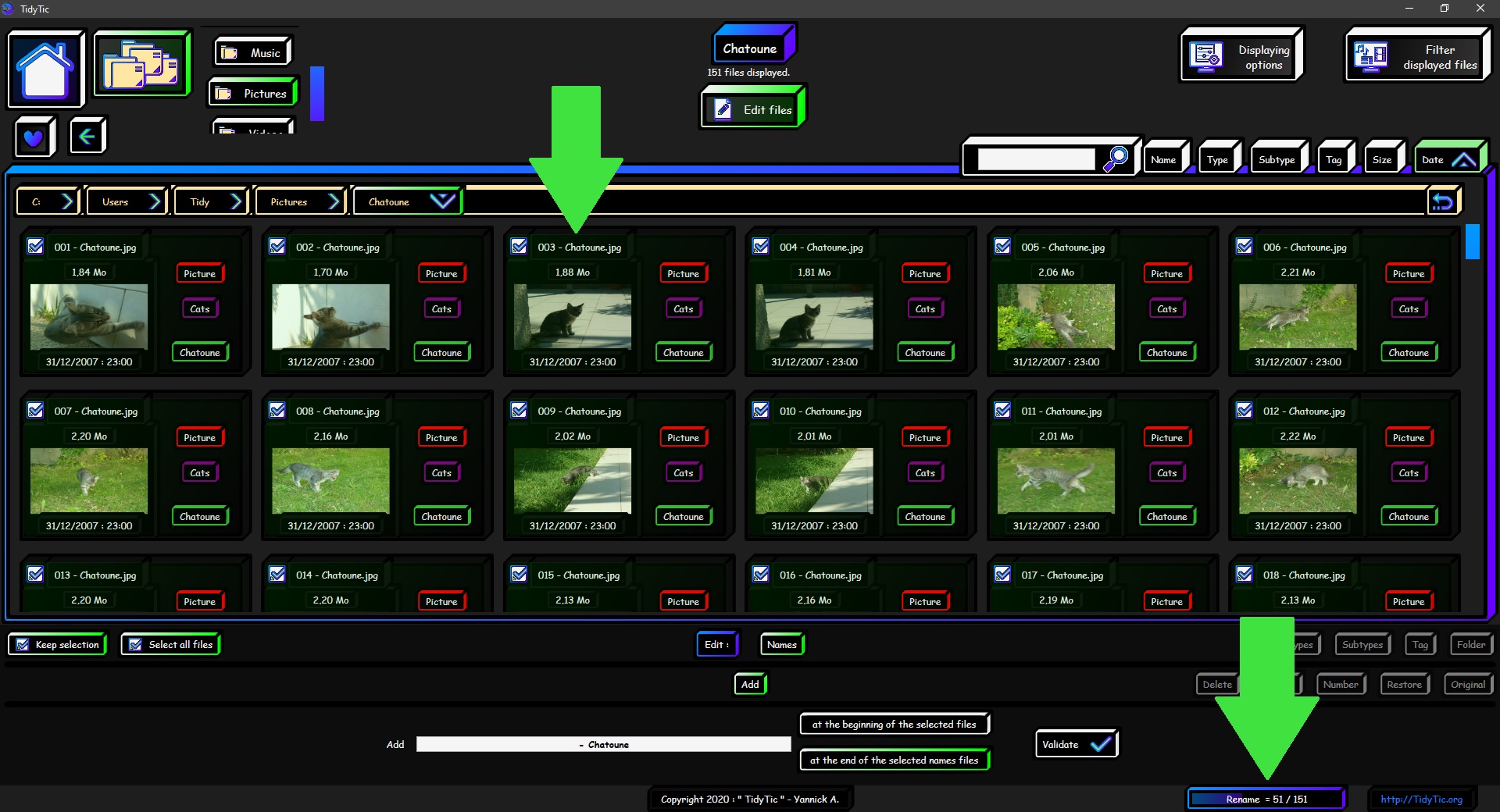Click the magnifying glass search icon
1500x812 pixels.
tap(1116, 158)
